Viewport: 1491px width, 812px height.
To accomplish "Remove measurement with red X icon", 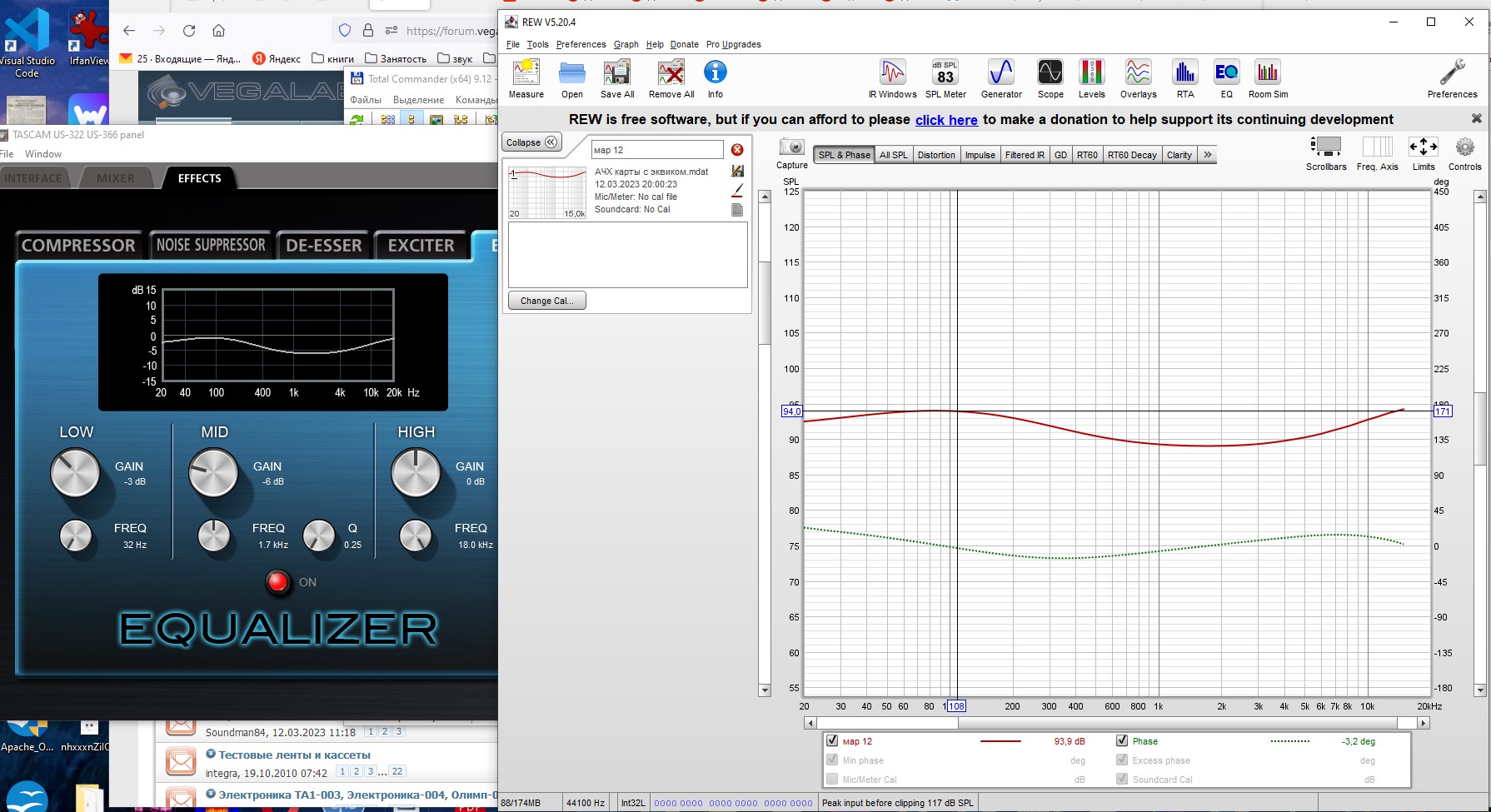I will click(x=737, y=150).
